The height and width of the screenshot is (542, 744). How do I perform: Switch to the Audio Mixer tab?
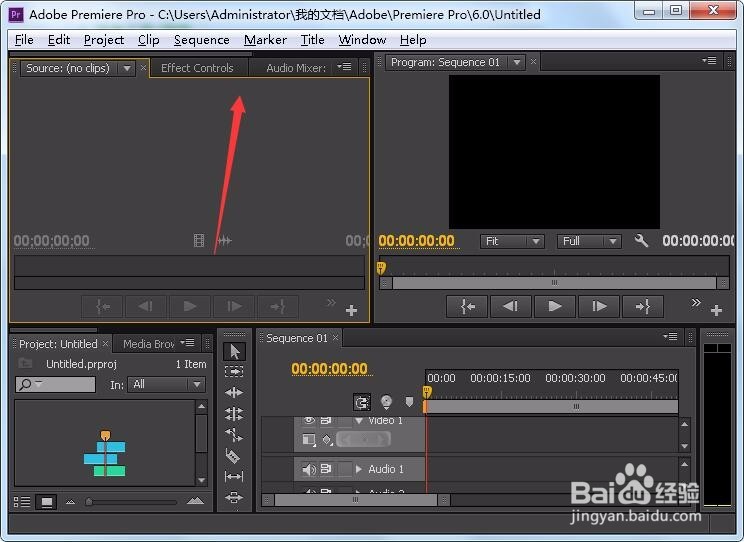point(296,68)
